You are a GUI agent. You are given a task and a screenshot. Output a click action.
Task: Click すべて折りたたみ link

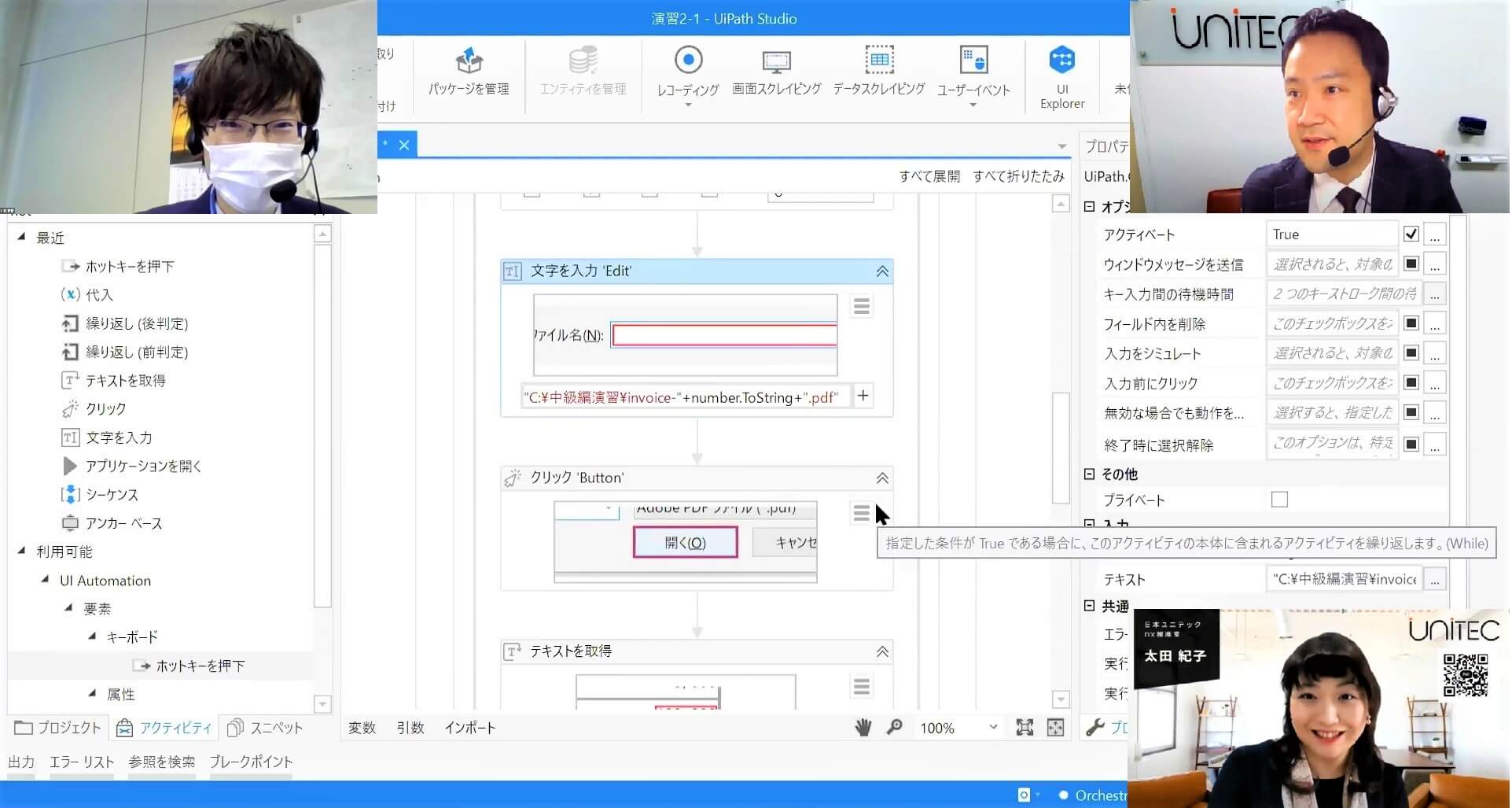pyautogui.click(x=1018, y=176)
